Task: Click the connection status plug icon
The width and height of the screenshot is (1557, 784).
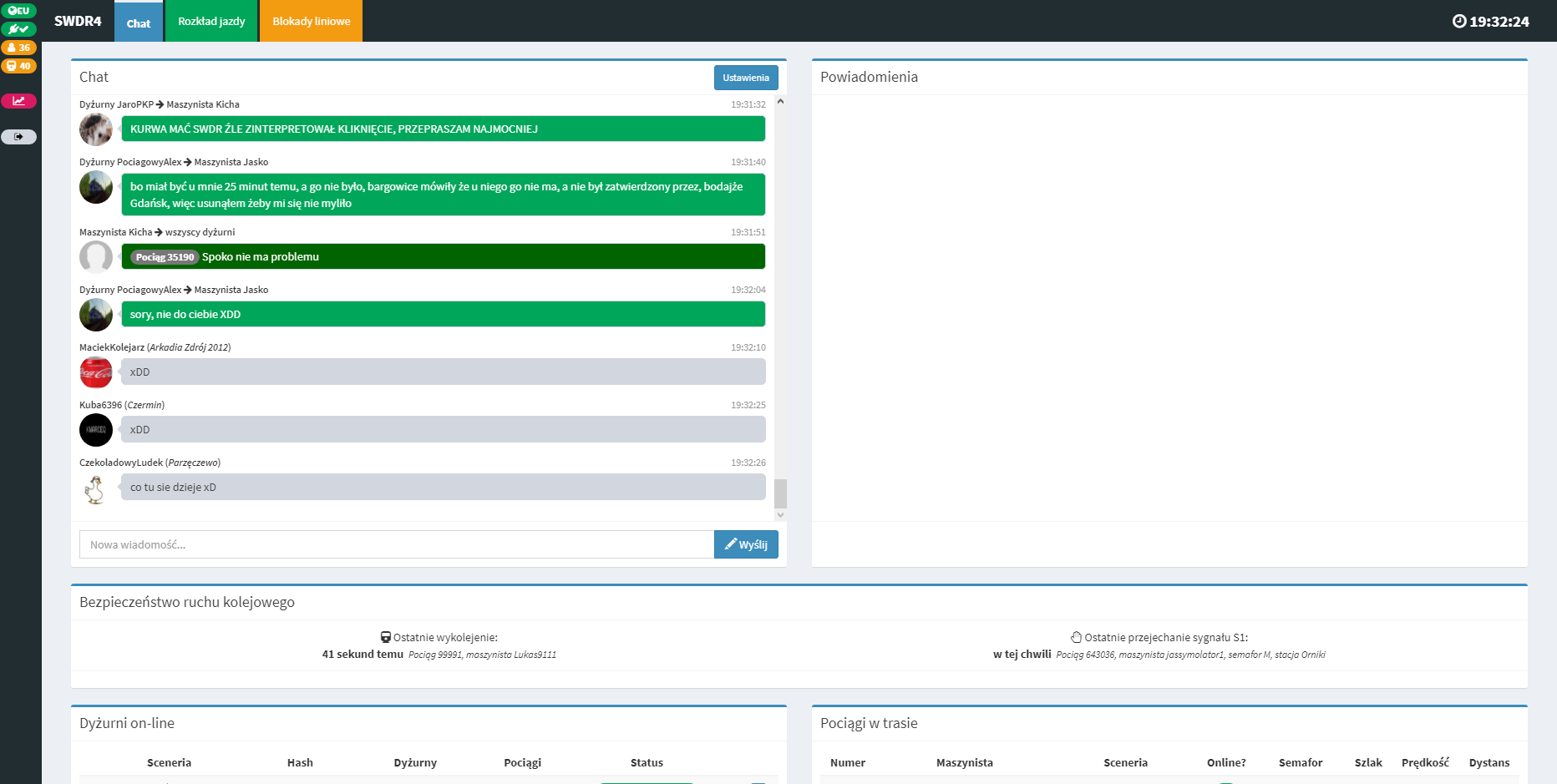Action: 18,29
